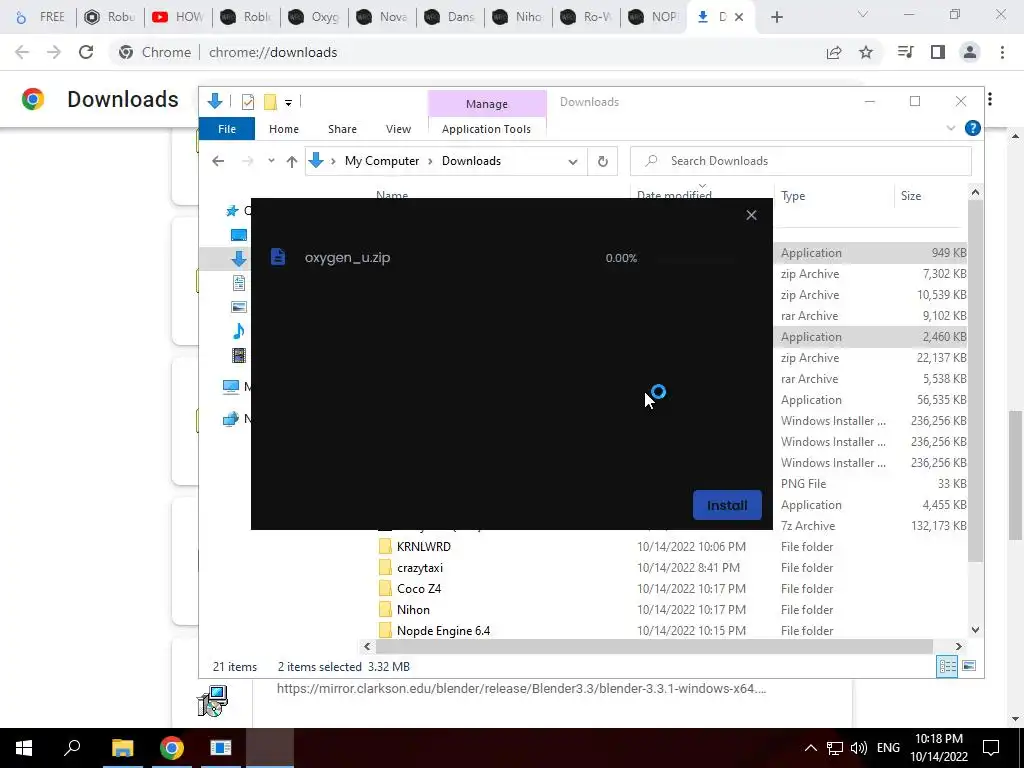
Task: Share this page icon in Chrome
Action: coord(834,52)
